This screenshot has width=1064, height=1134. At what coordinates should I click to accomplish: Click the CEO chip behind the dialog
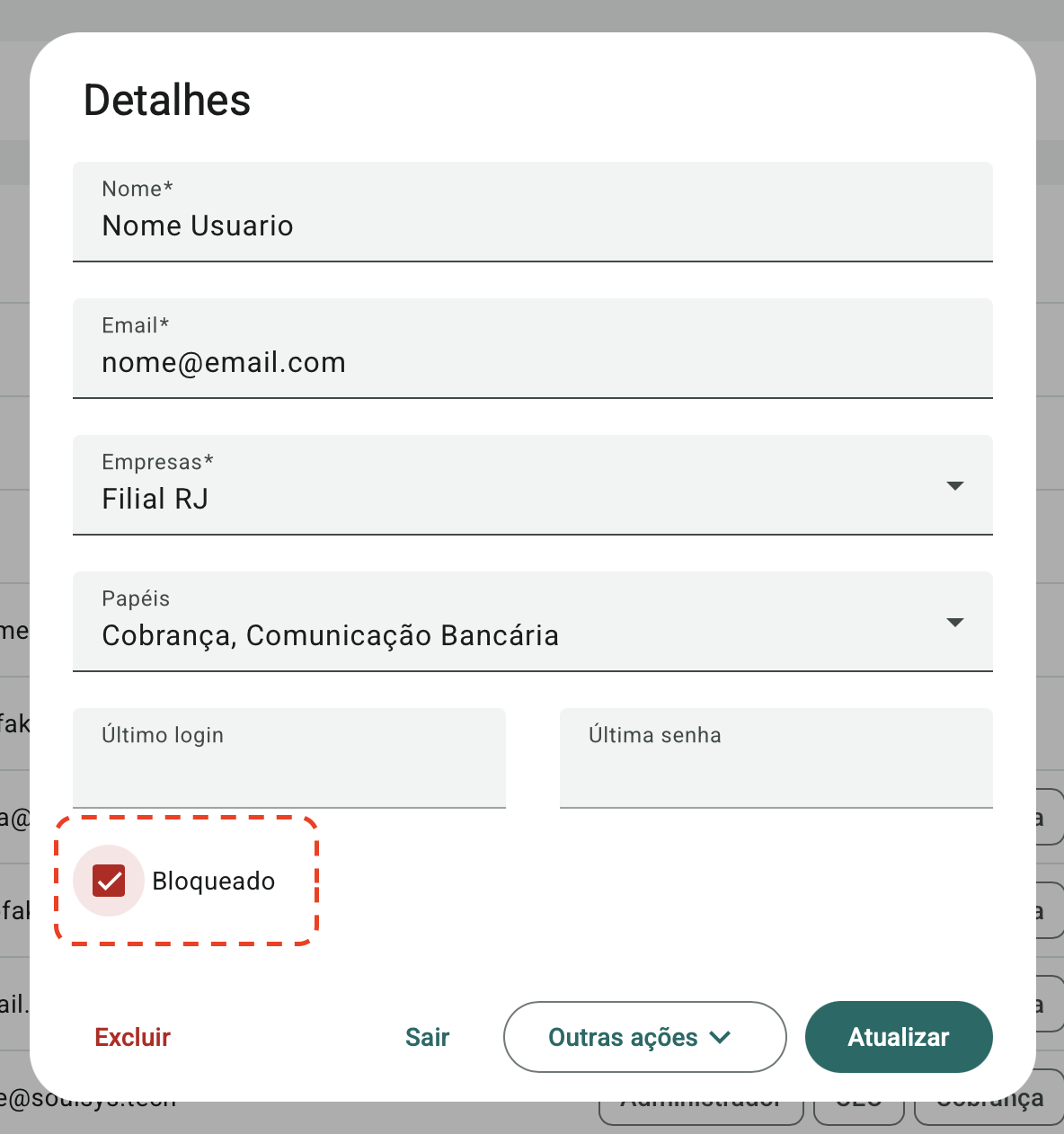pos(858,1112)
